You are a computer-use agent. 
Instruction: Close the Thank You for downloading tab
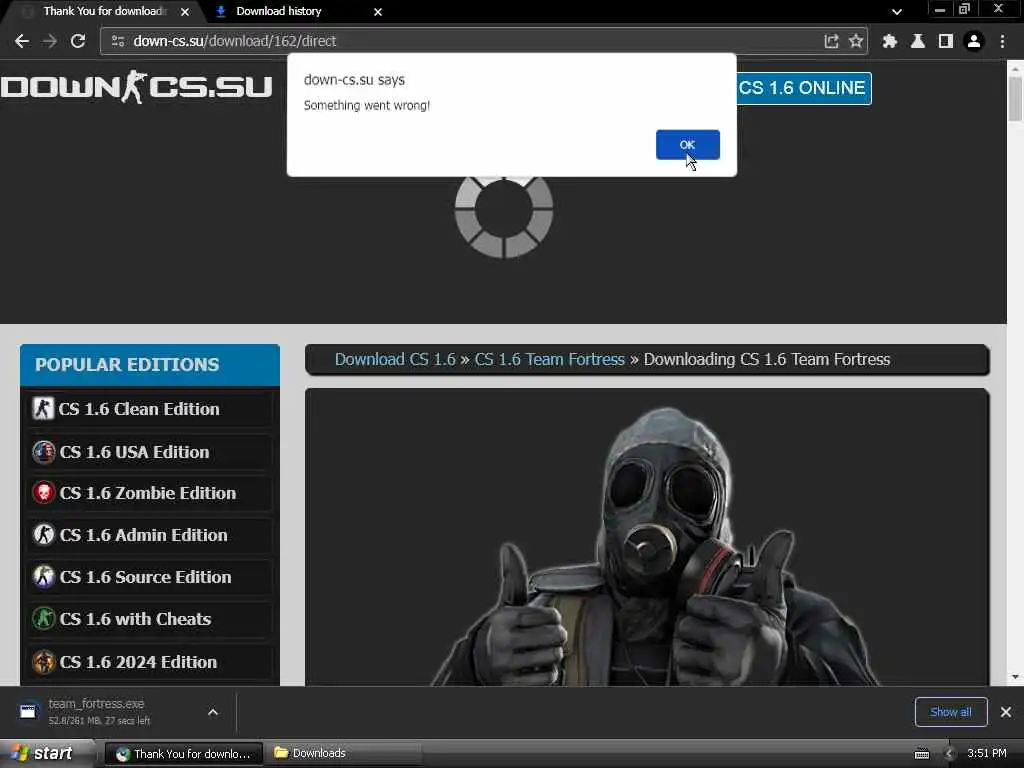coord(185,12)
